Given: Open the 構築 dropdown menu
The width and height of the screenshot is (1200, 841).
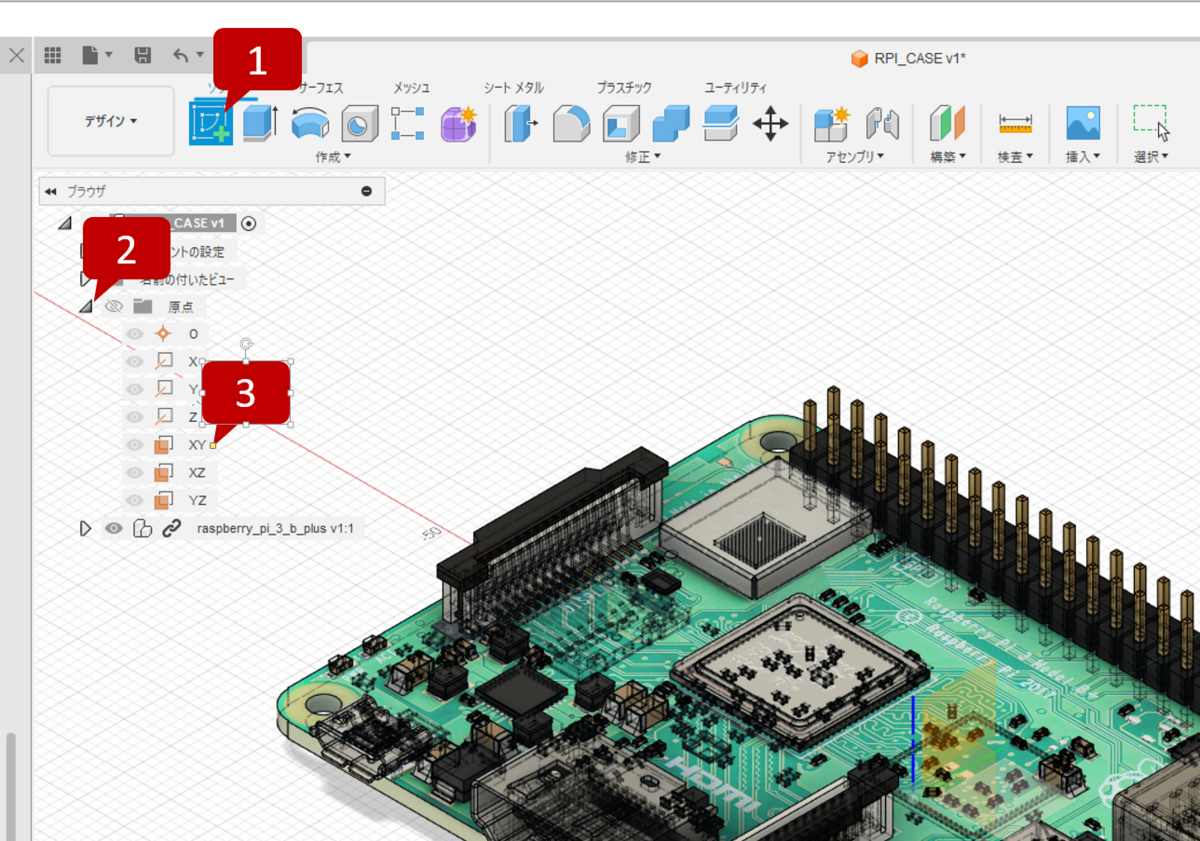Looking at the screenshot, I should point(948,157).
